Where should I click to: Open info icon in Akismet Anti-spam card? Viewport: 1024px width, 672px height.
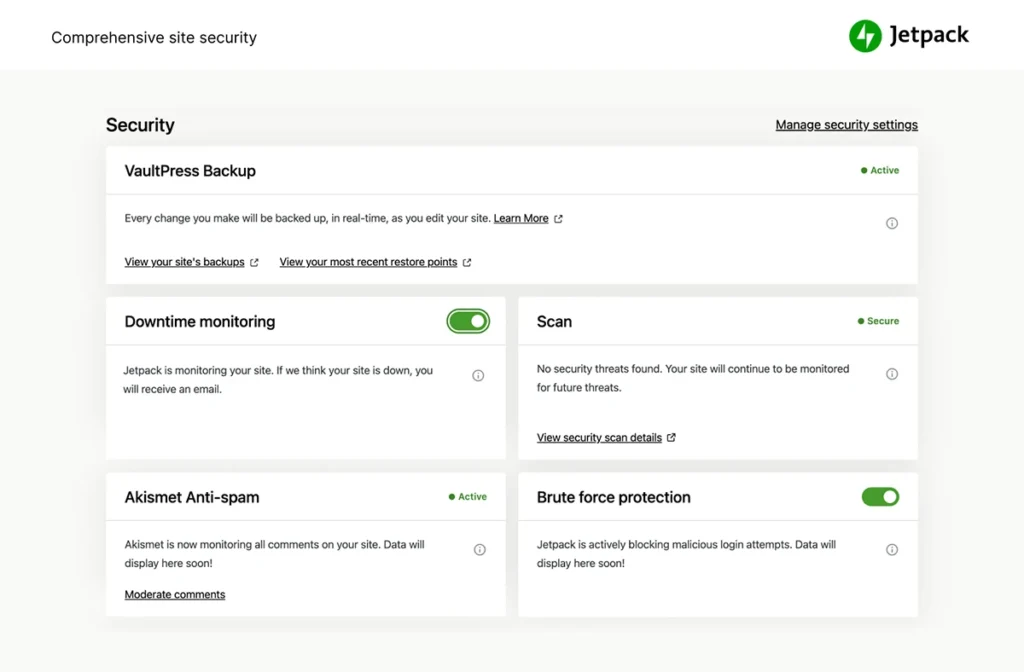479,550
